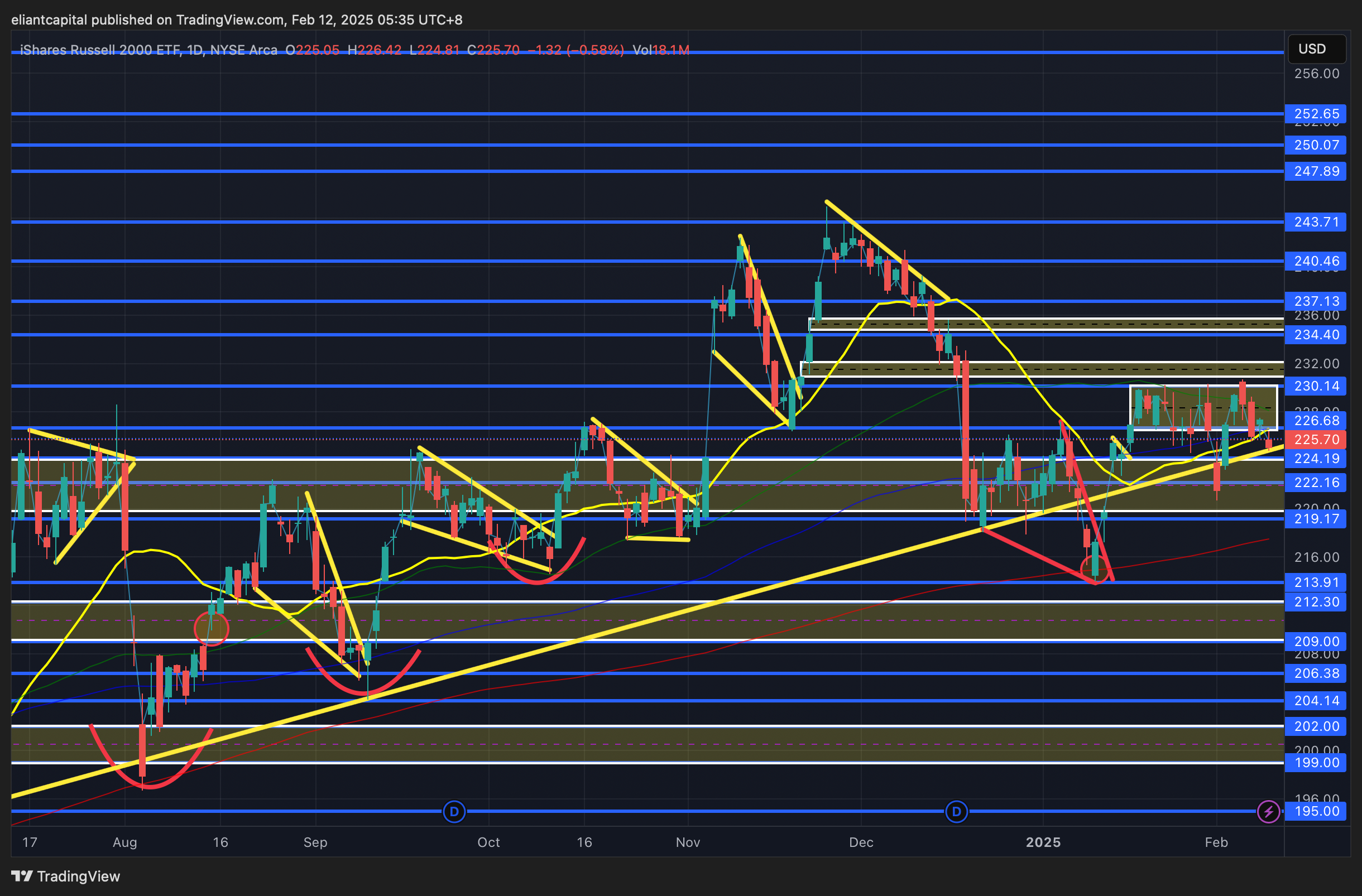Select the 252.65 price level label
The height and width of the screenshot is (896, 1362).
[1316, 114]
